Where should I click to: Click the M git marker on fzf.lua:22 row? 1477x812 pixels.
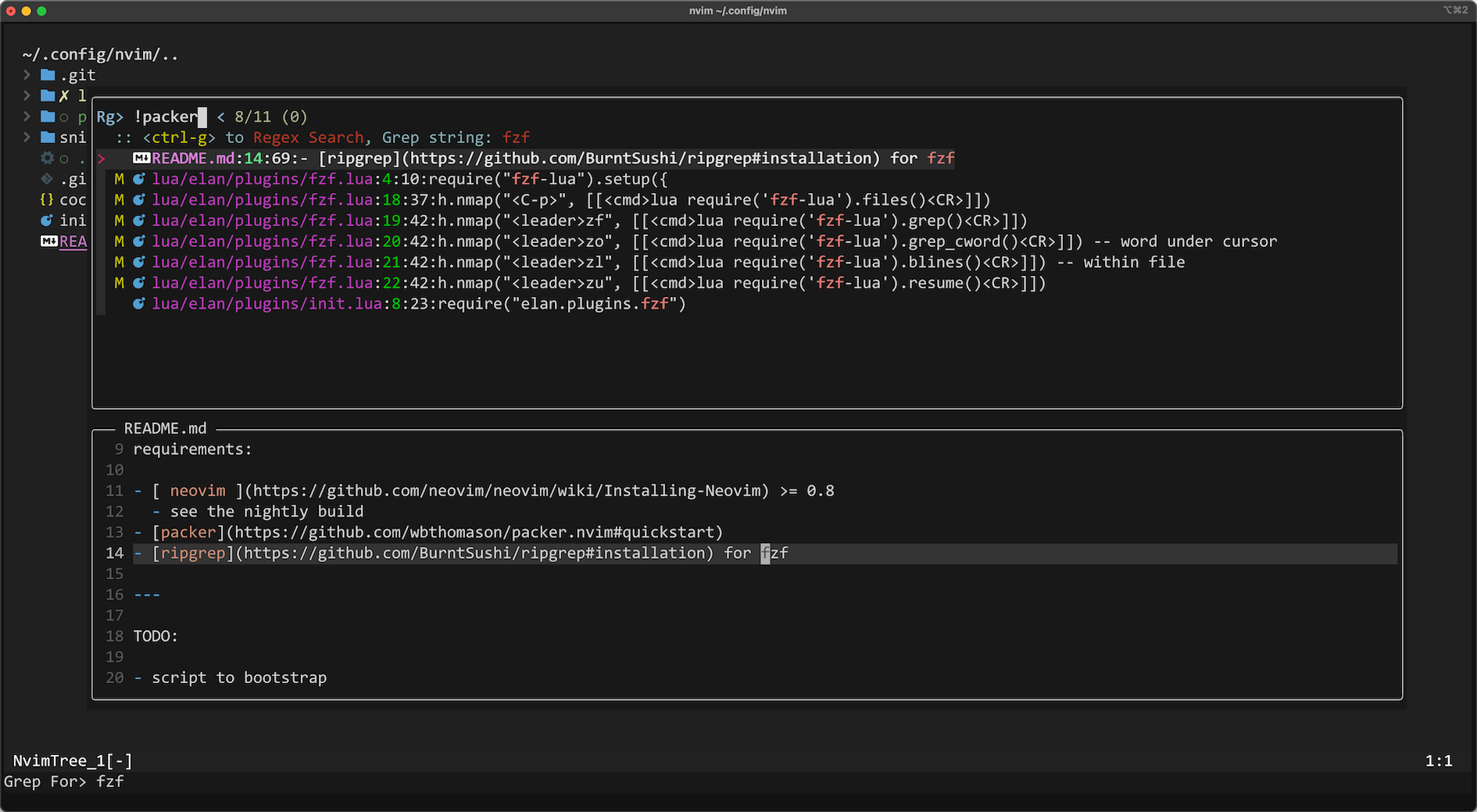click(x=119, y=283)
